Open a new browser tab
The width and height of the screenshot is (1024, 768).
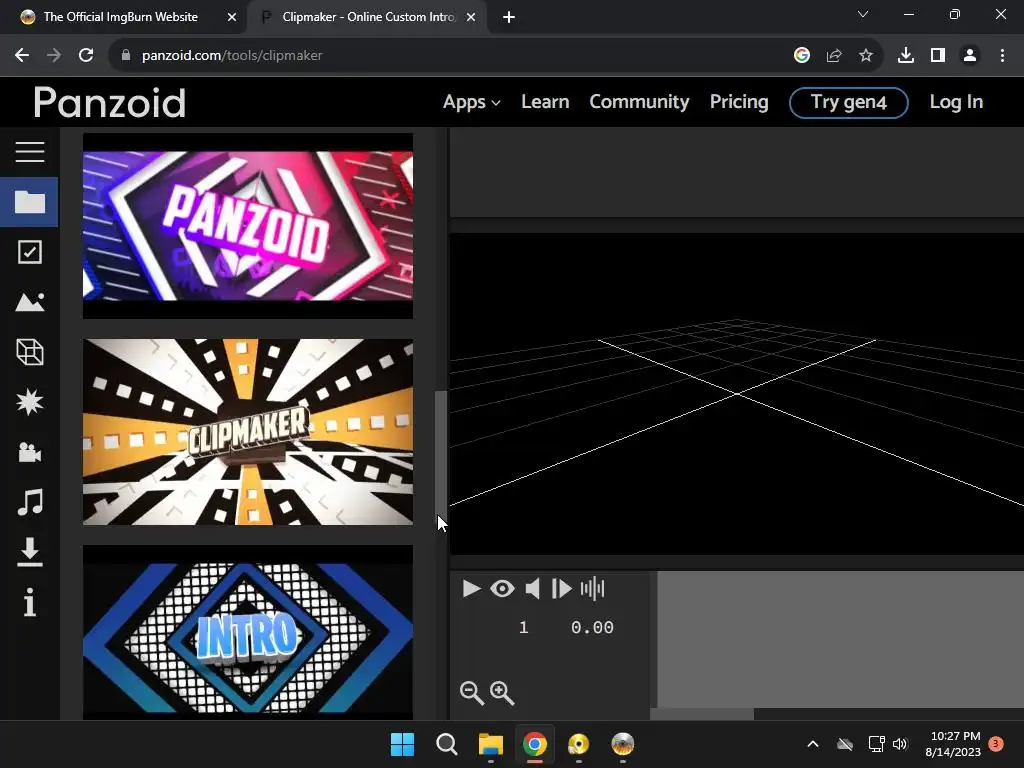point(509,17)
